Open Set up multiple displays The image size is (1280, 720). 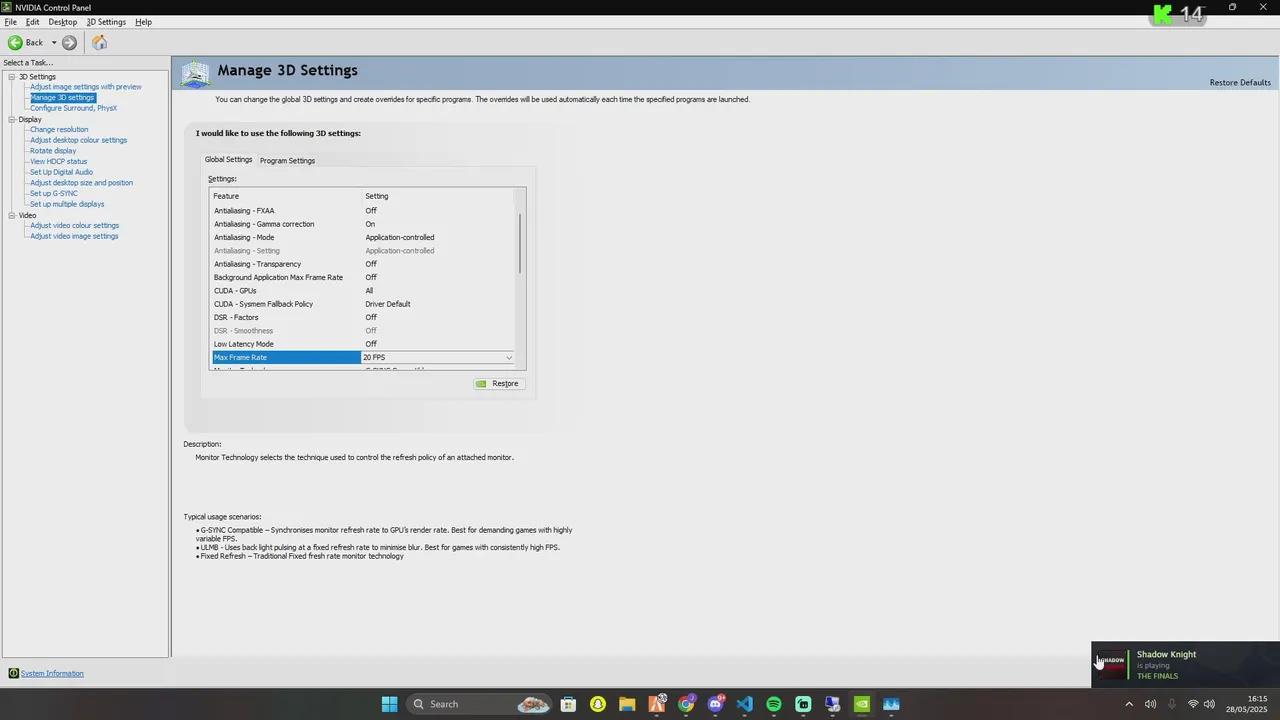click(x=67, y=204)
